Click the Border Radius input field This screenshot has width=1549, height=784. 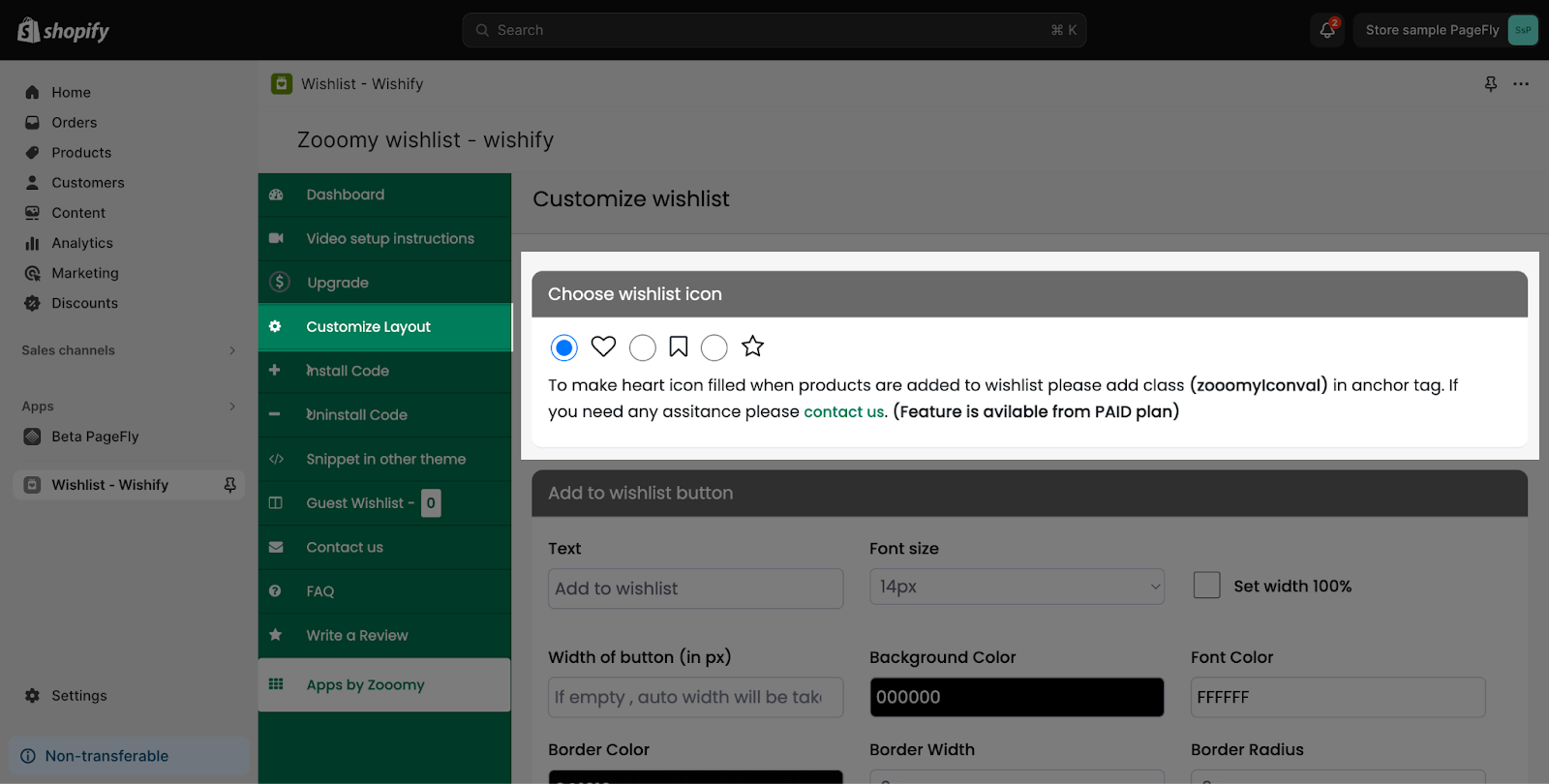1338,776
